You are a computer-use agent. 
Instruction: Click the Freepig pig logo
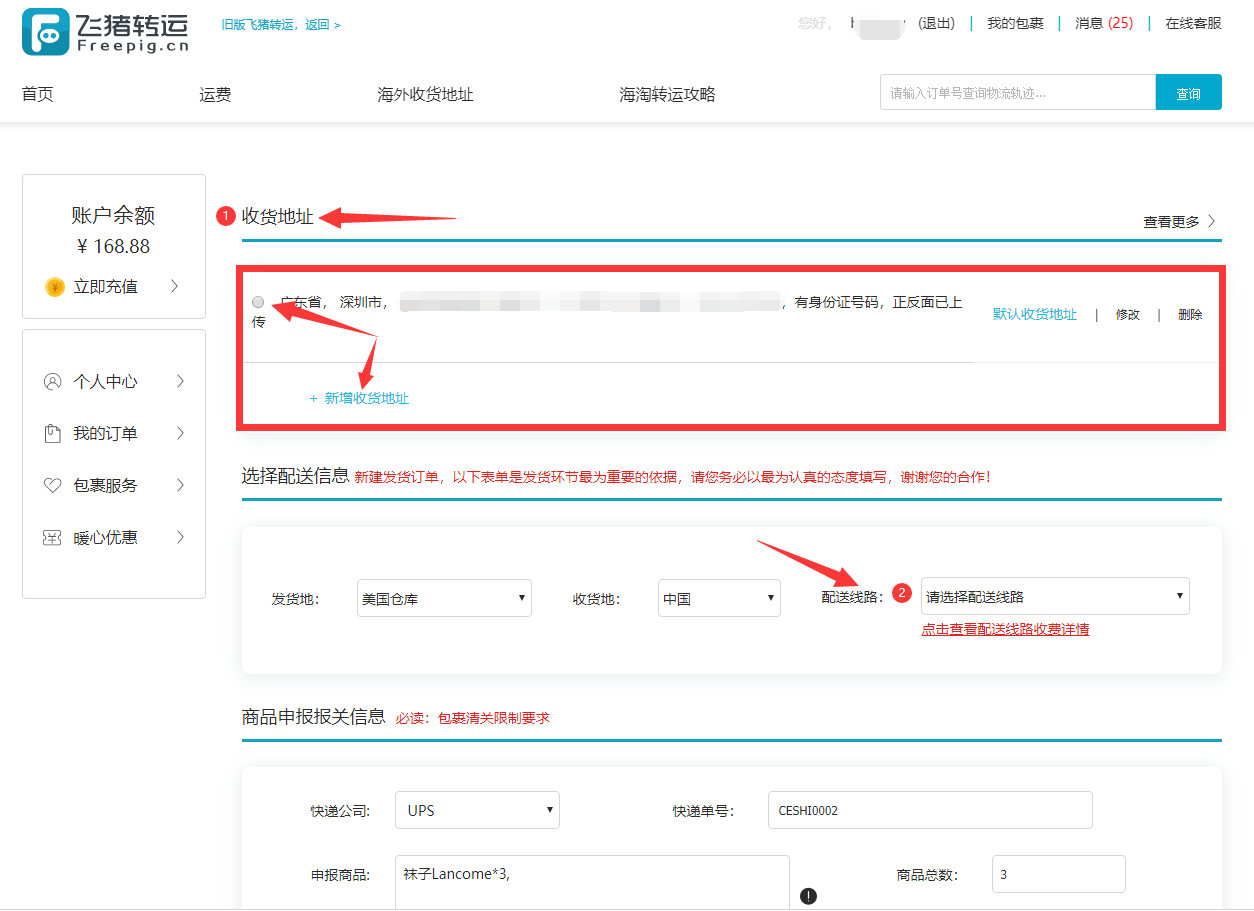(x=45, y=32)
